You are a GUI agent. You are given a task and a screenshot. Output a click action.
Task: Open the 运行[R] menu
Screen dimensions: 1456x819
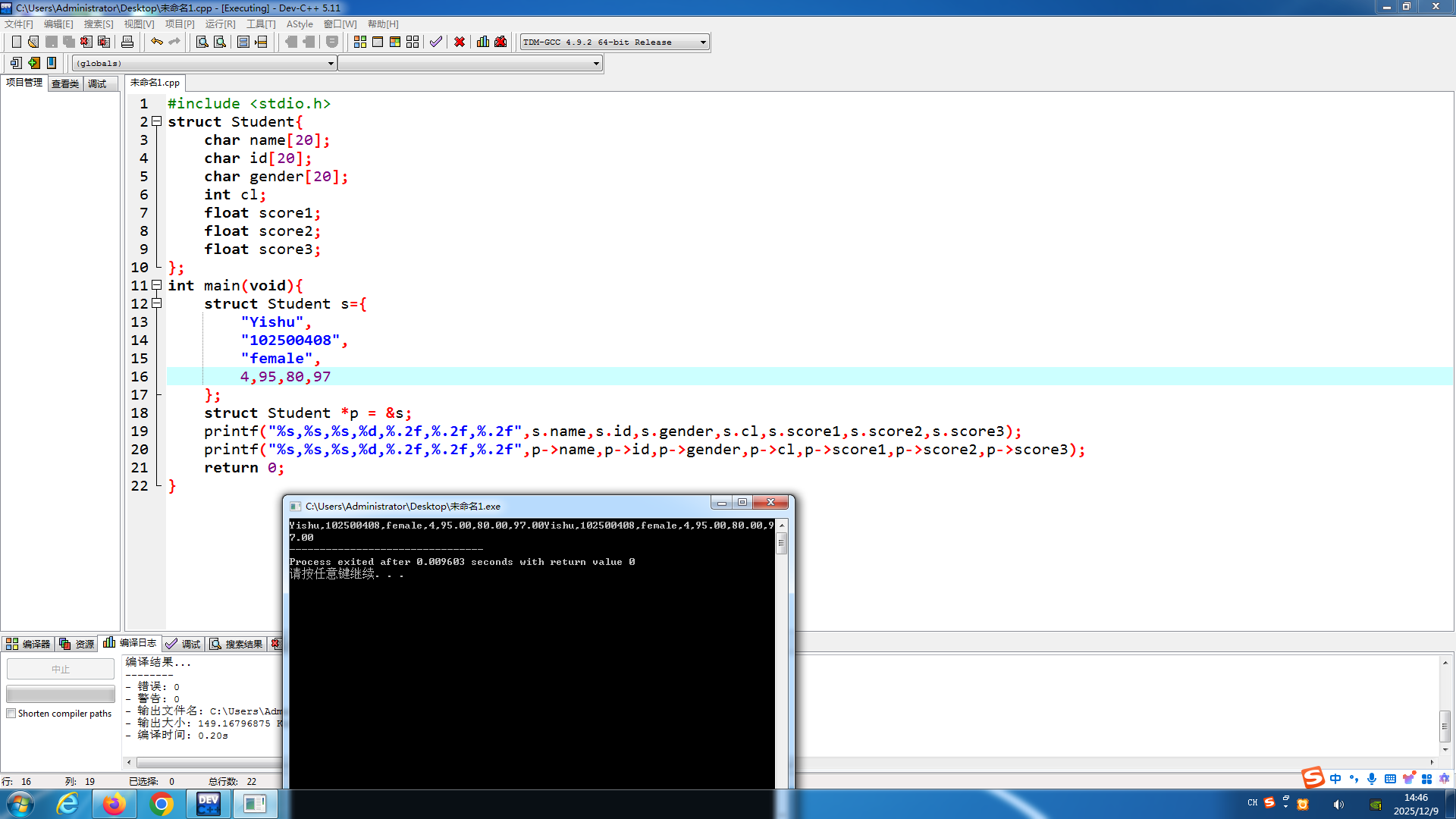point(220,24)
